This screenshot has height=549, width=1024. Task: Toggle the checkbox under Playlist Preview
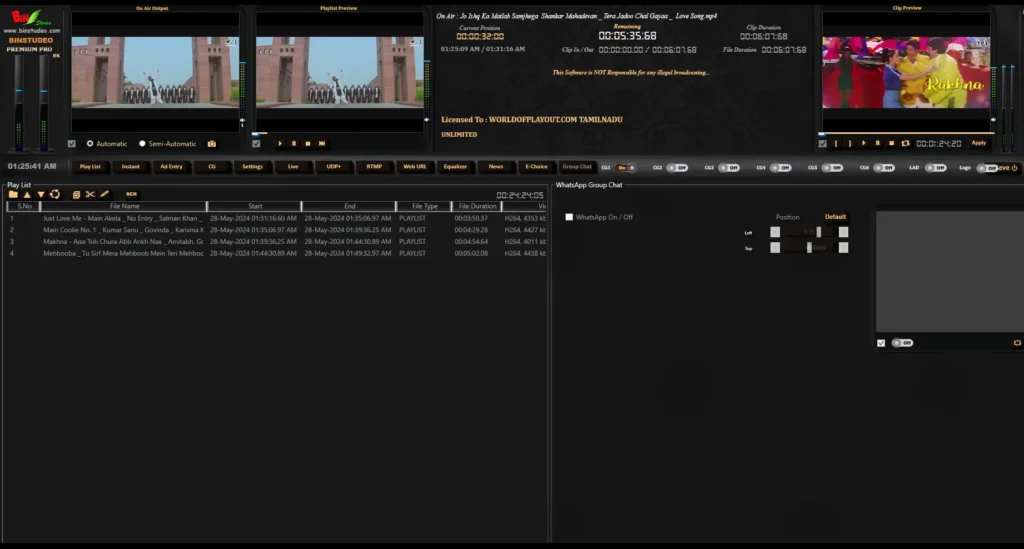(x=256, y=144)
